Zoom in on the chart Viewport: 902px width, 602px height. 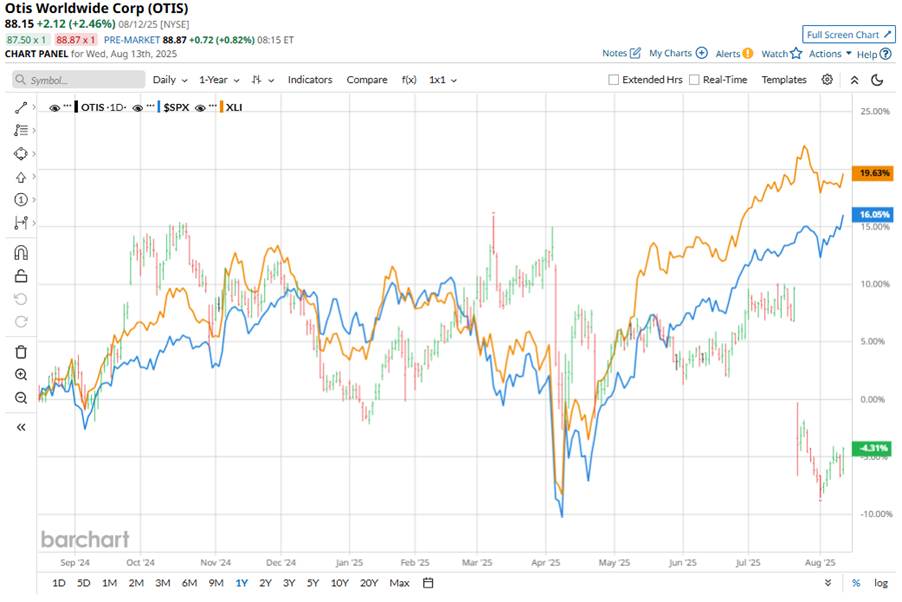tap(21, 375)
